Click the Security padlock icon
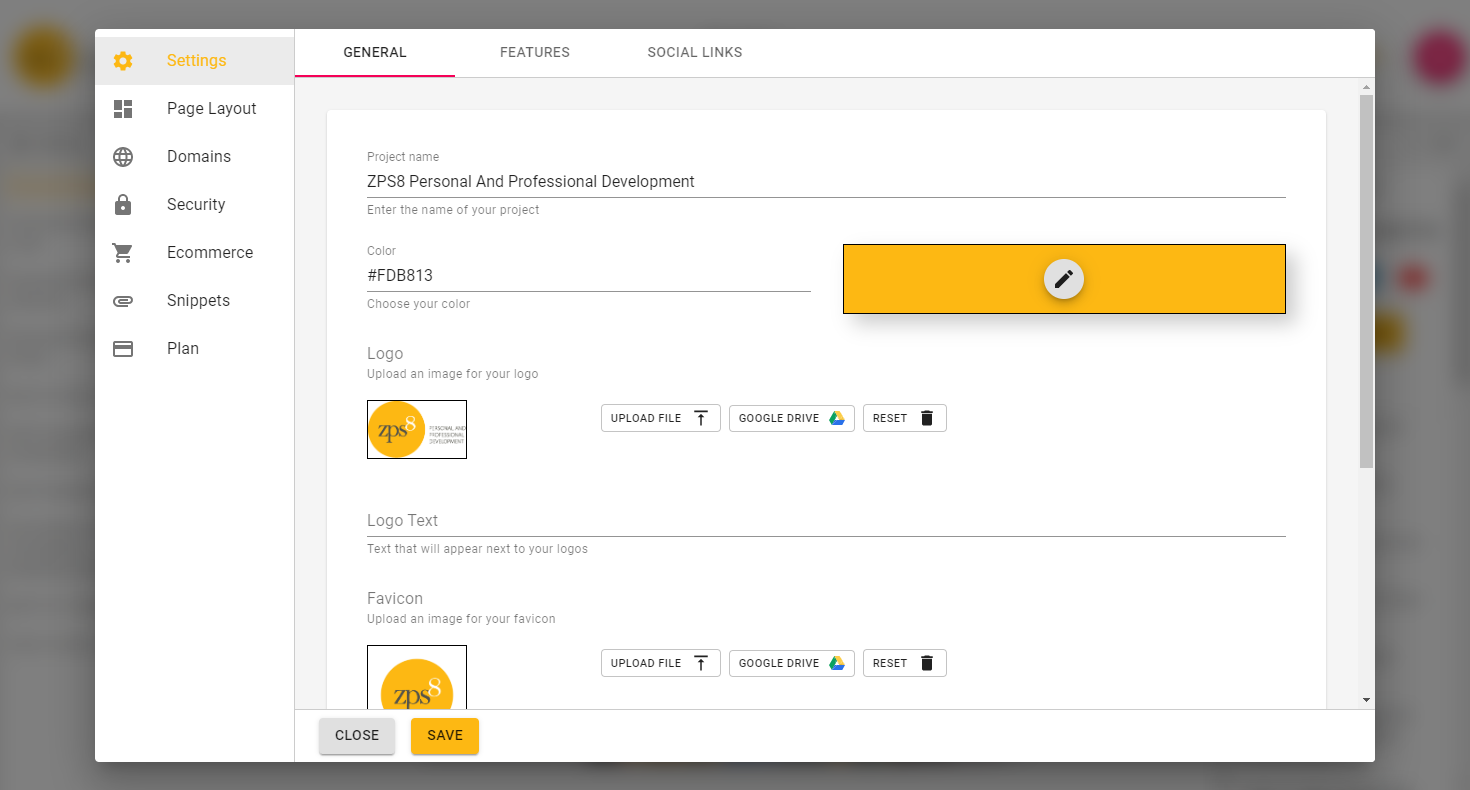Viewport: 1470px width, 790px height. pos(123,205)
